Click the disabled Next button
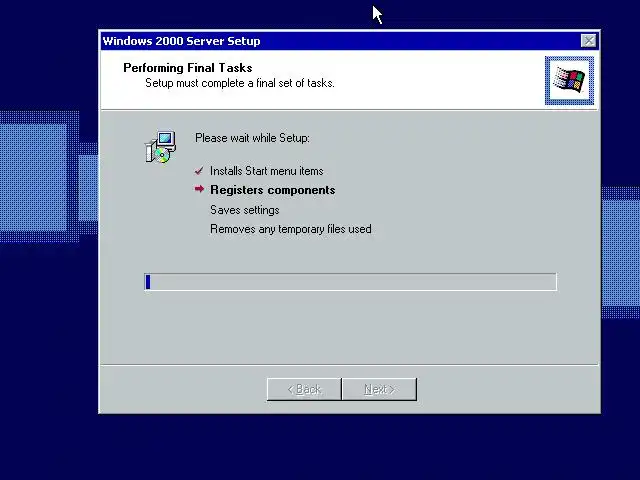The height and width of the screenshot is (480, 640). coord(380,389)
